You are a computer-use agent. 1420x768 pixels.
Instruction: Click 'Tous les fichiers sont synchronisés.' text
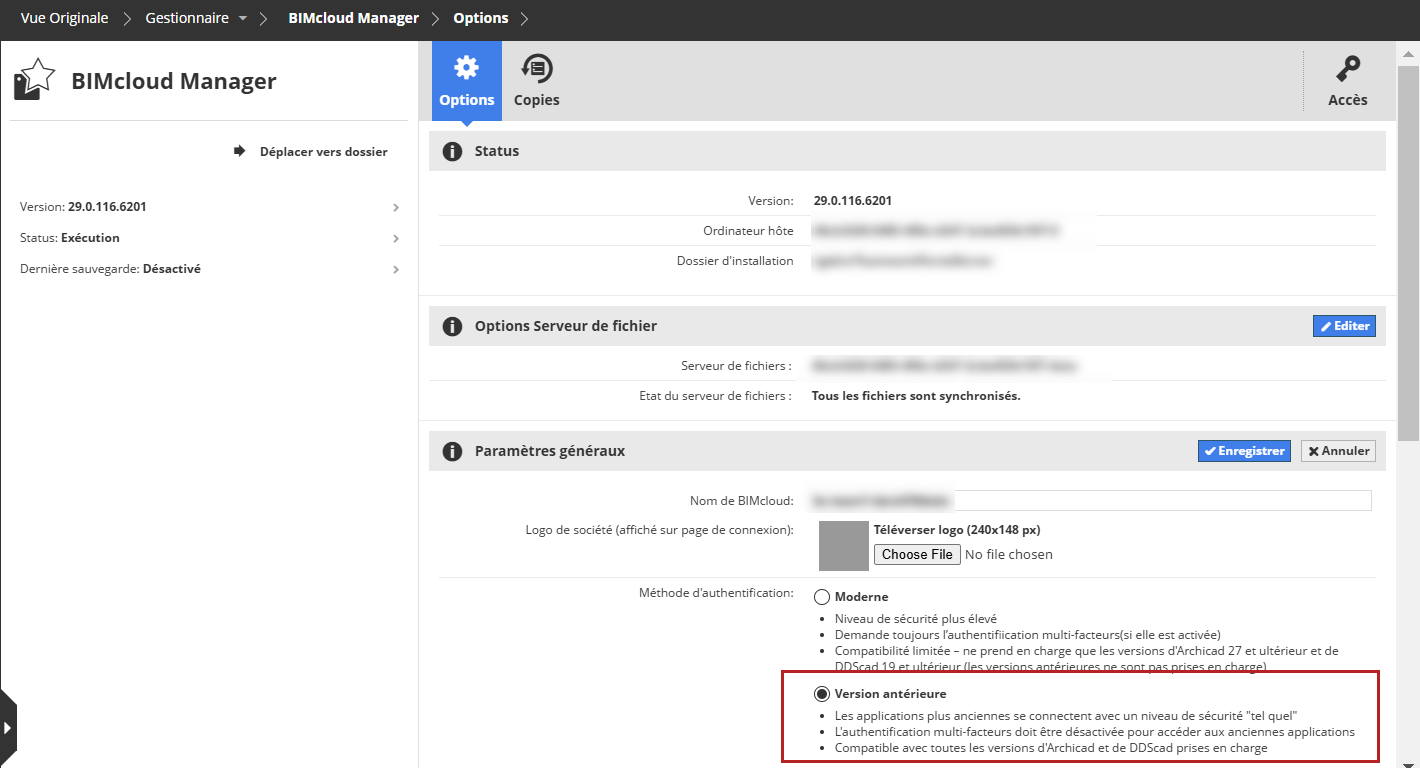[x=916, y=396]
